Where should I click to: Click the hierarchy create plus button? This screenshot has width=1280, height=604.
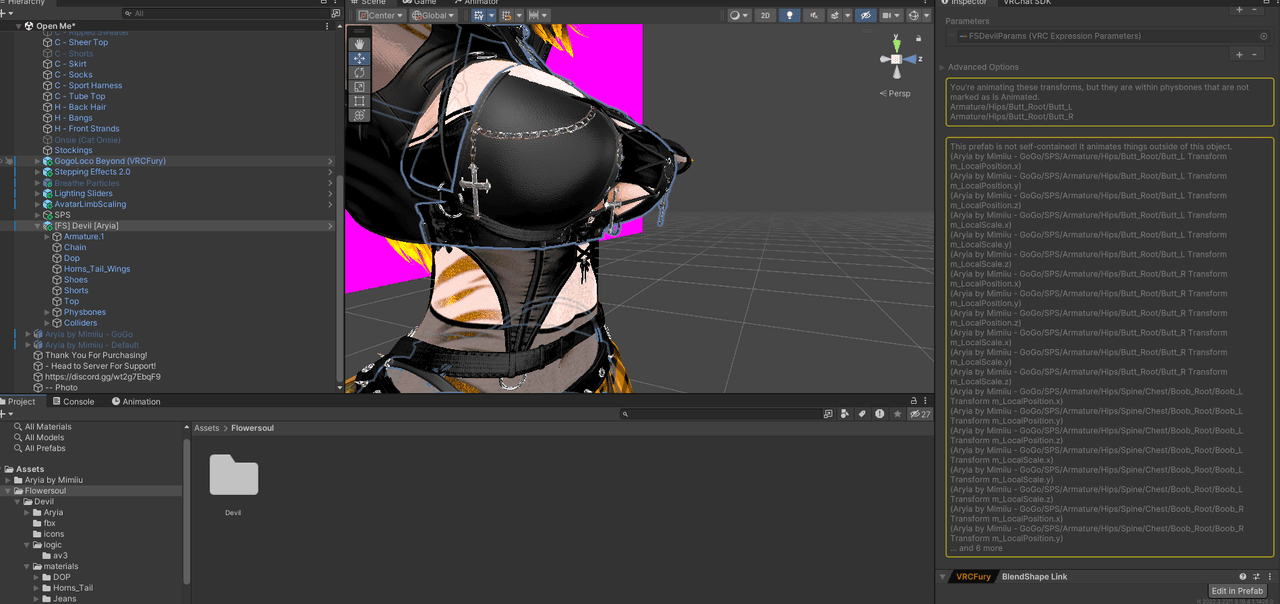pyautogui.click(x=5, y=14)
